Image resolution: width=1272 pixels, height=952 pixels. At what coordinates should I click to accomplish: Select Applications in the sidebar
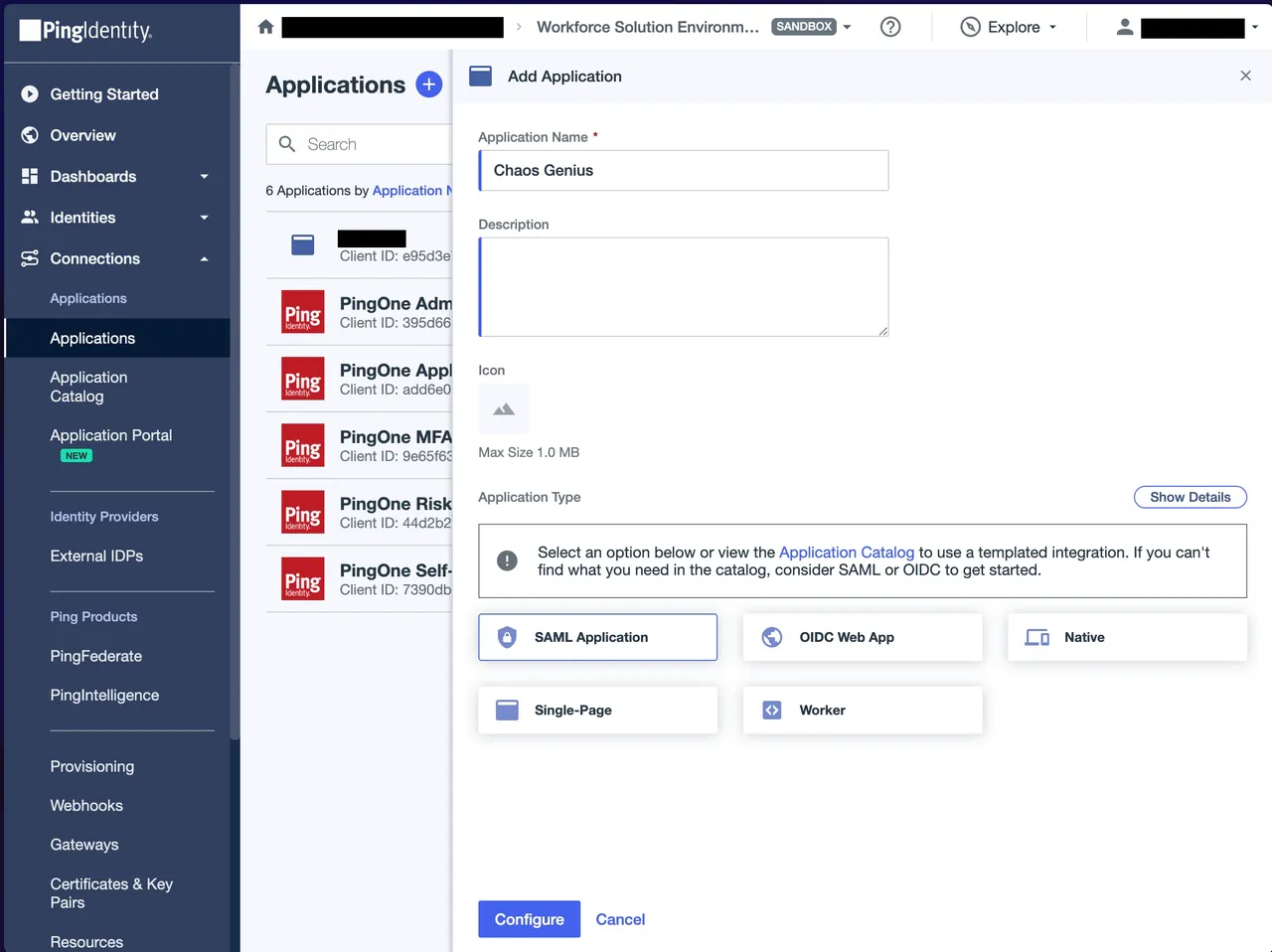(x=117, y=338)
